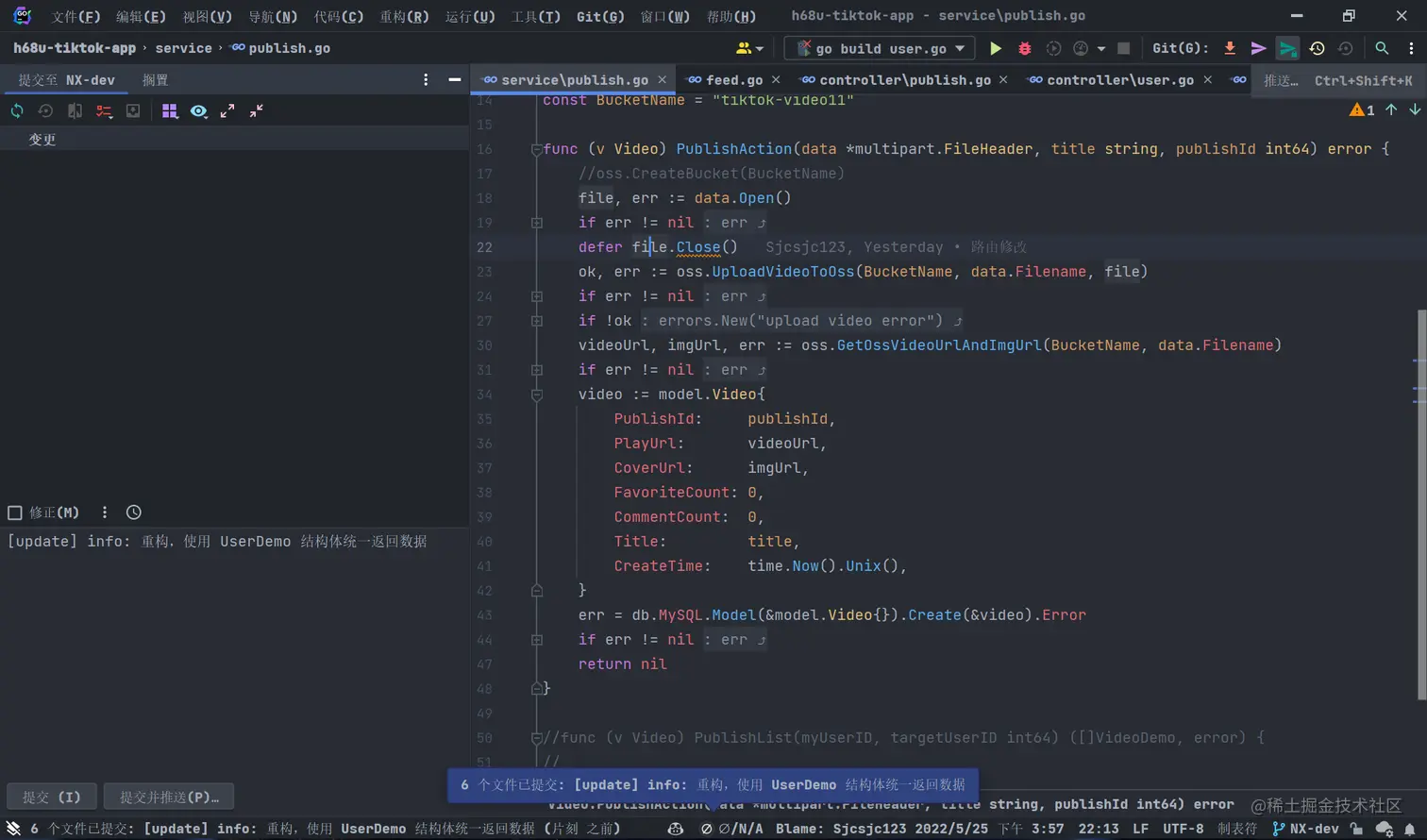Click h68u-tiktok-app breadcrumb
Viewport: 1427px width, 840px height.
point(75,48)
